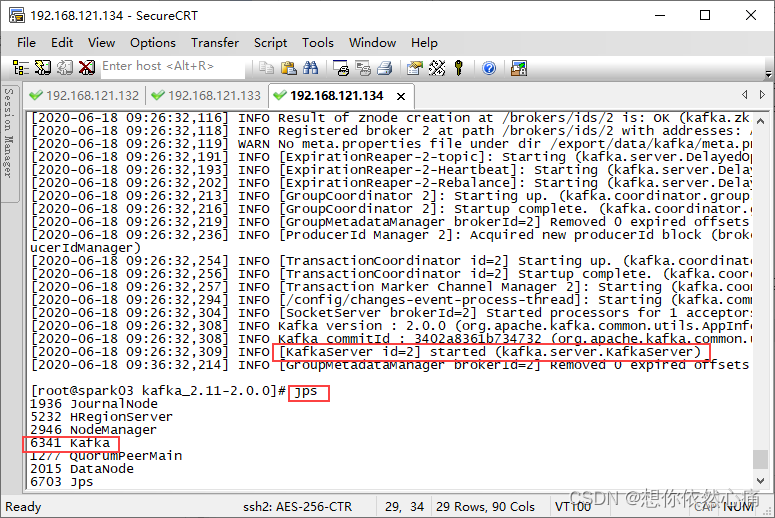Open Session Options toolbar icon
Image resolution: width=775 pixels, height=518 pixels.
point(415,68)
